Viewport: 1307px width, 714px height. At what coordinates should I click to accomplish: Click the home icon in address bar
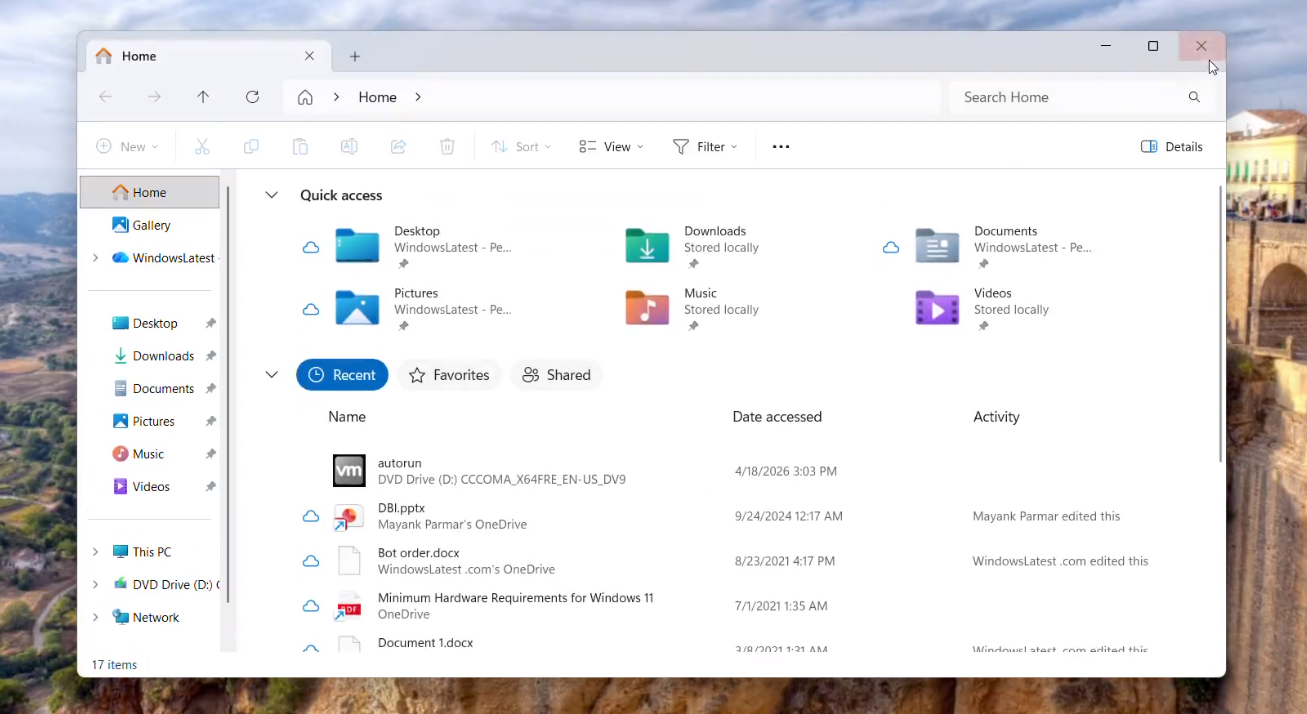pos(305,97)
